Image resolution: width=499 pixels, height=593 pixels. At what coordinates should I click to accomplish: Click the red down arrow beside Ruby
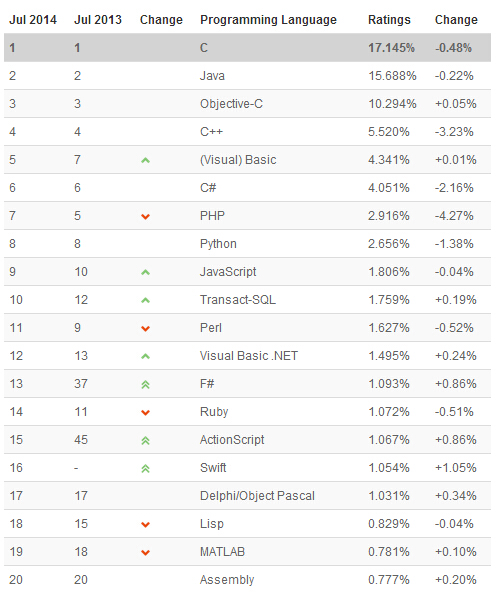point(145,412)
